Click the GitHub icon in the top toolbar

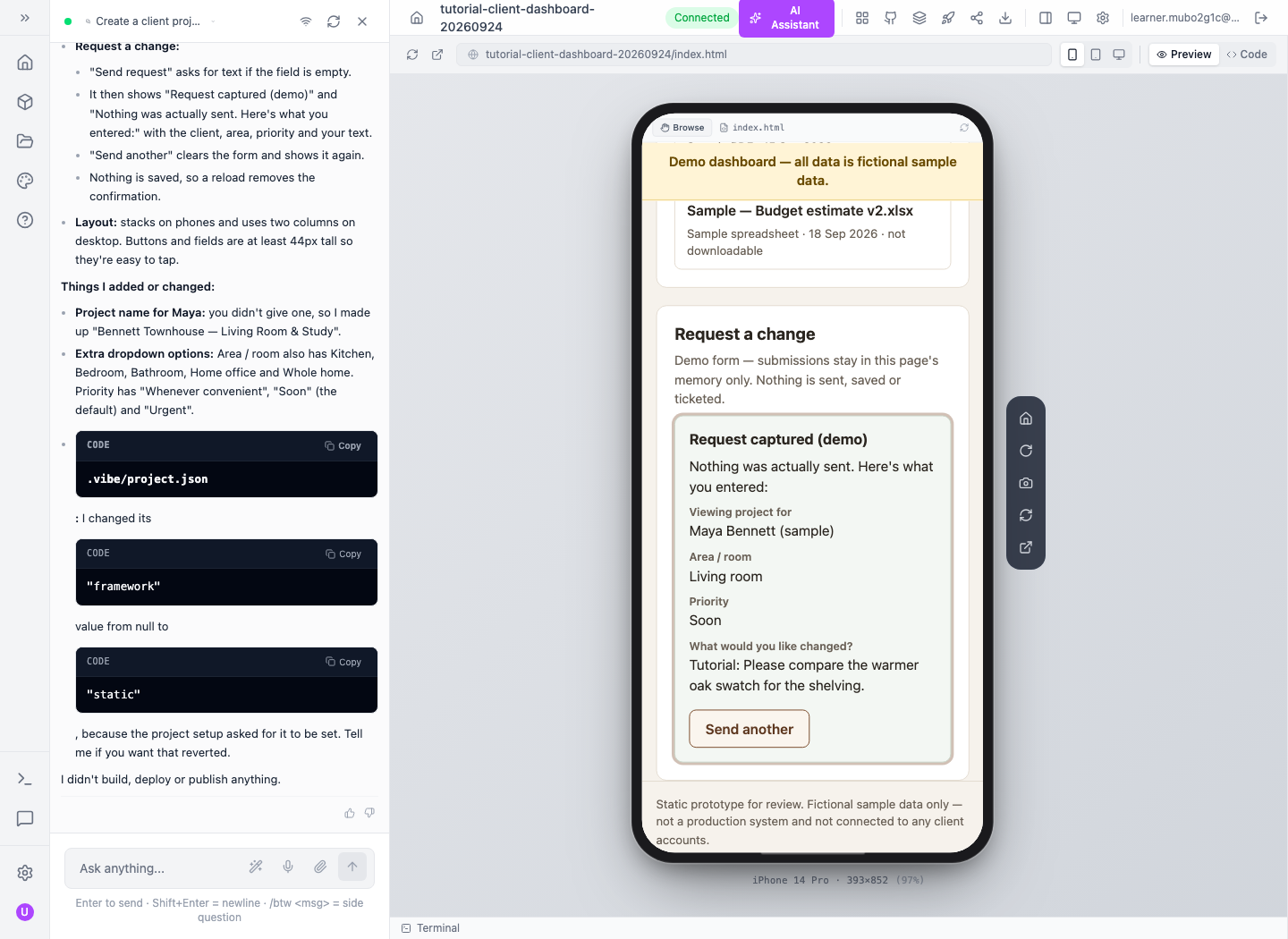[x=891, y=18]
